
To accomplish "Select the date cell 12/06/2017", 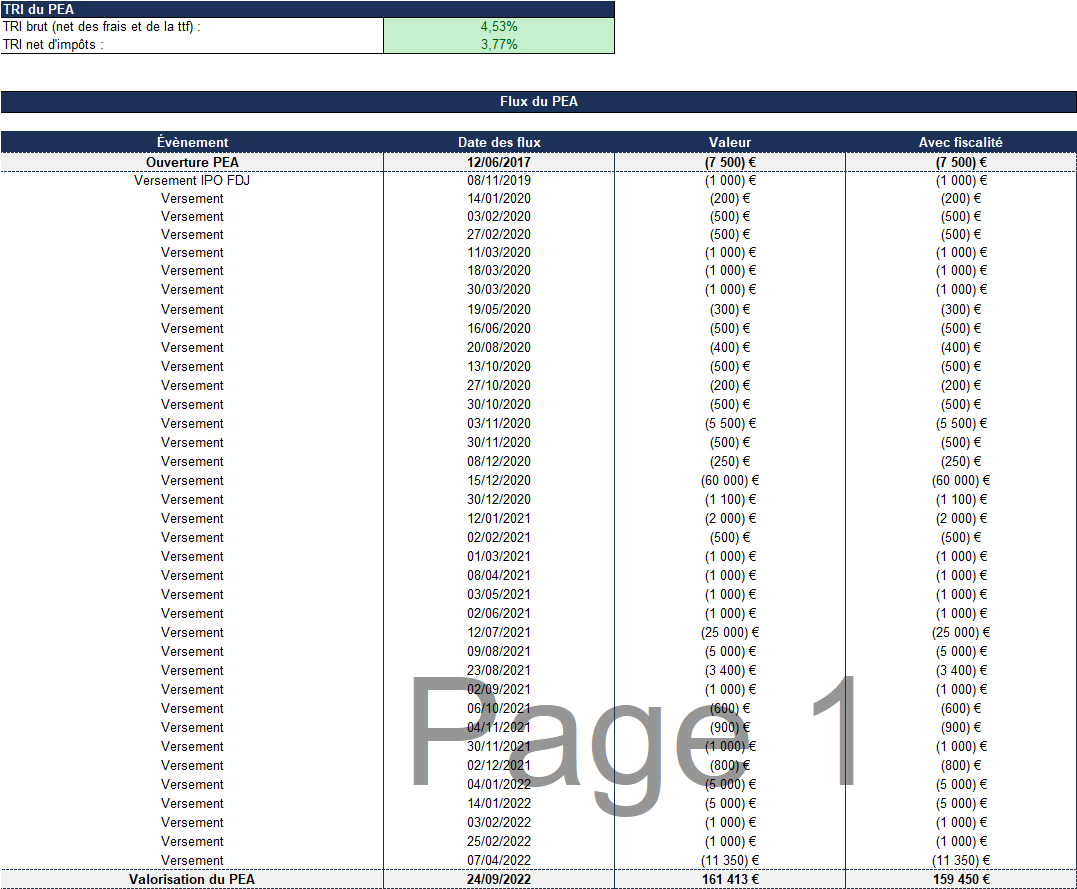I will click(499, 162).
